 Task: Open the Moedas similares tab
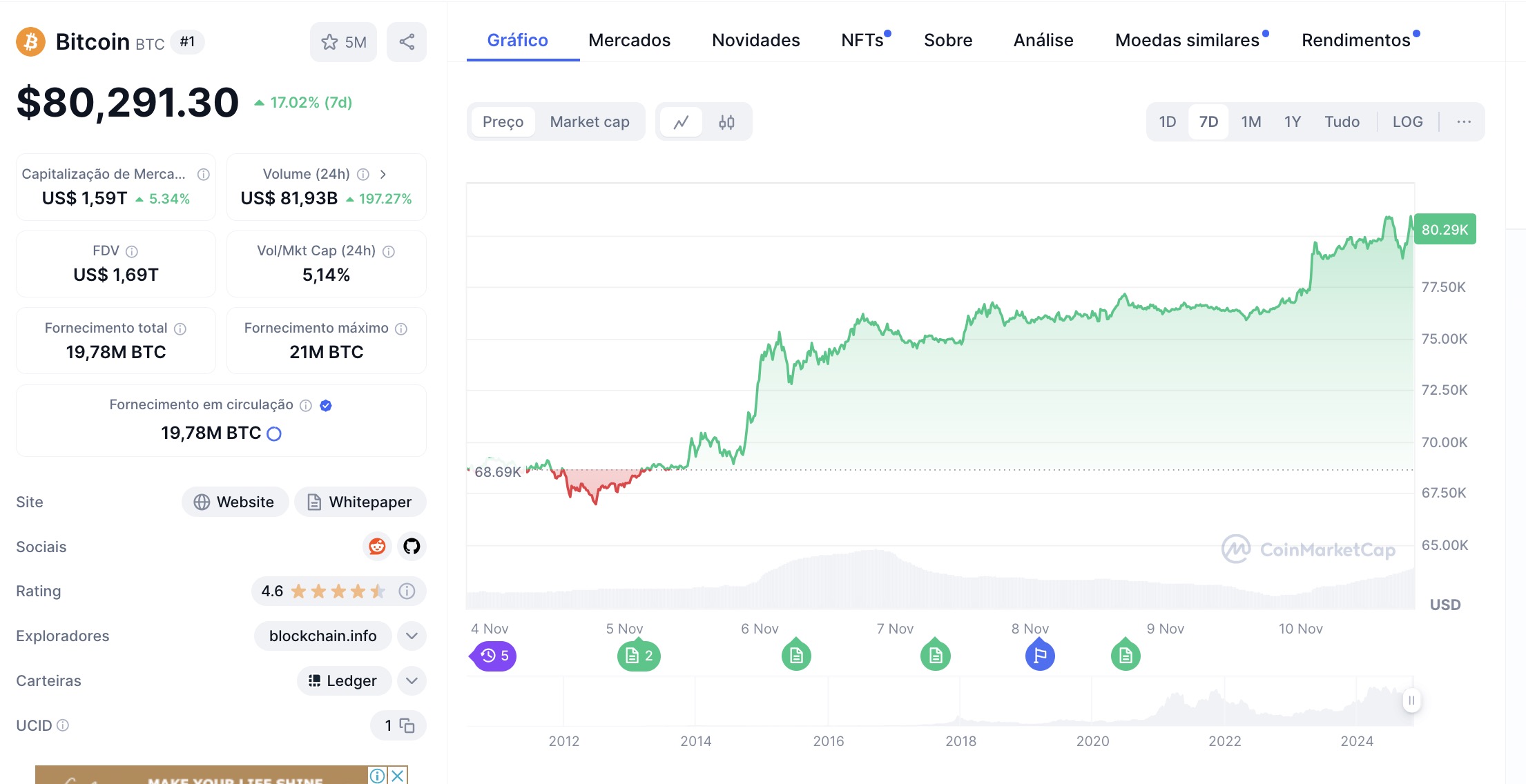[x=1188, y=40]
